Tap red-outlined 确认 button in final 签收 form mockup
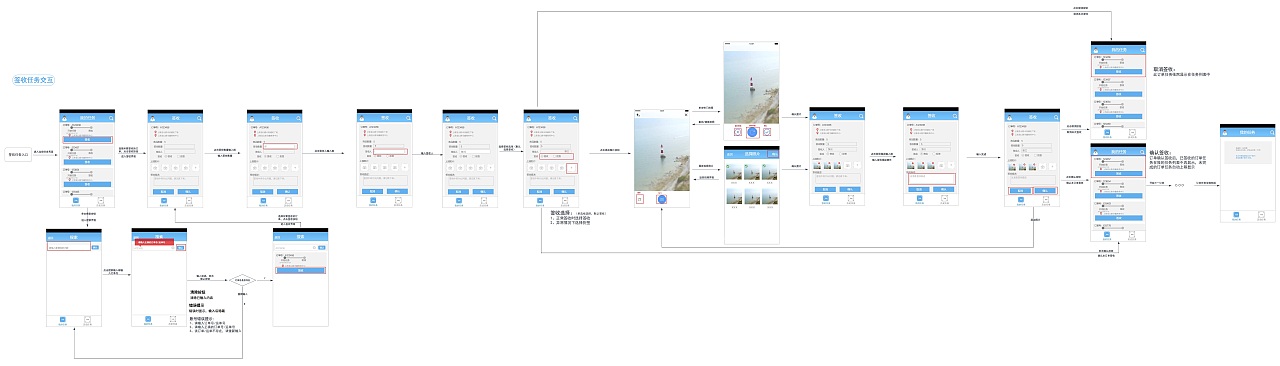The image size is (1280, 366). pos(1044,190)
